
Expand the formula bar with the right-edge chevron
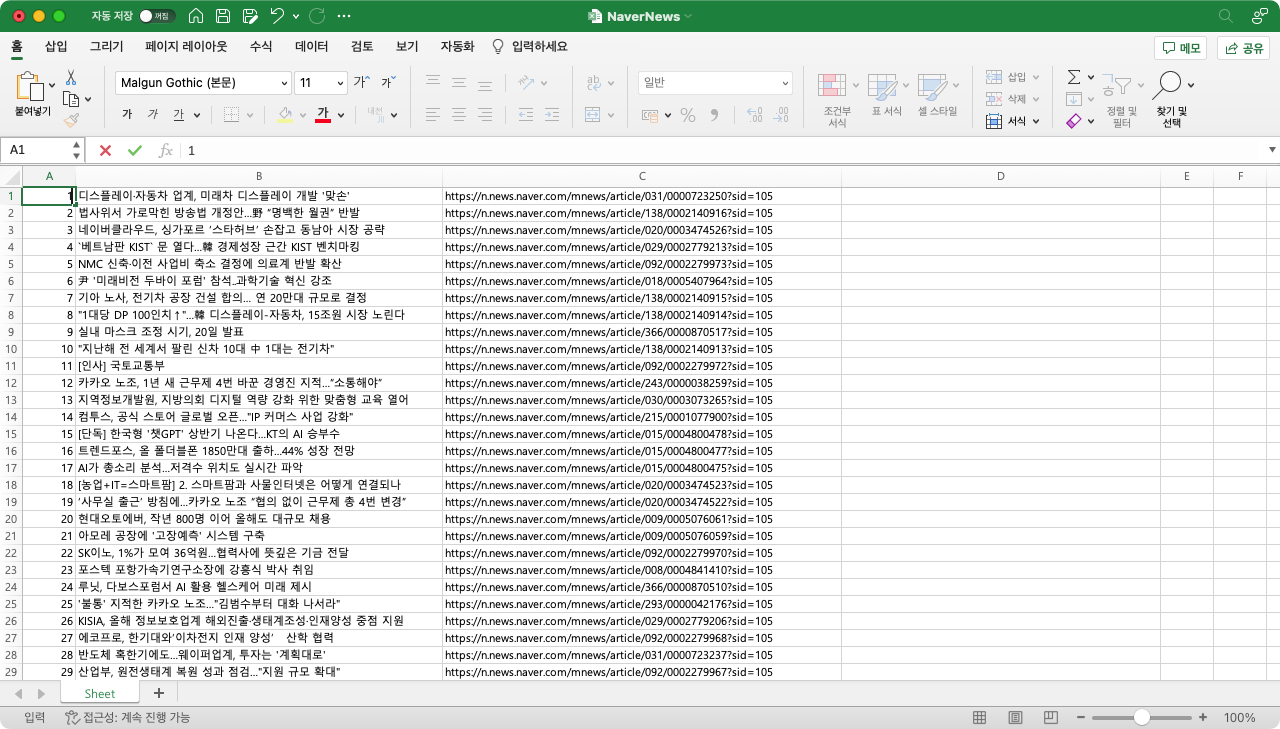point(1272,150)
